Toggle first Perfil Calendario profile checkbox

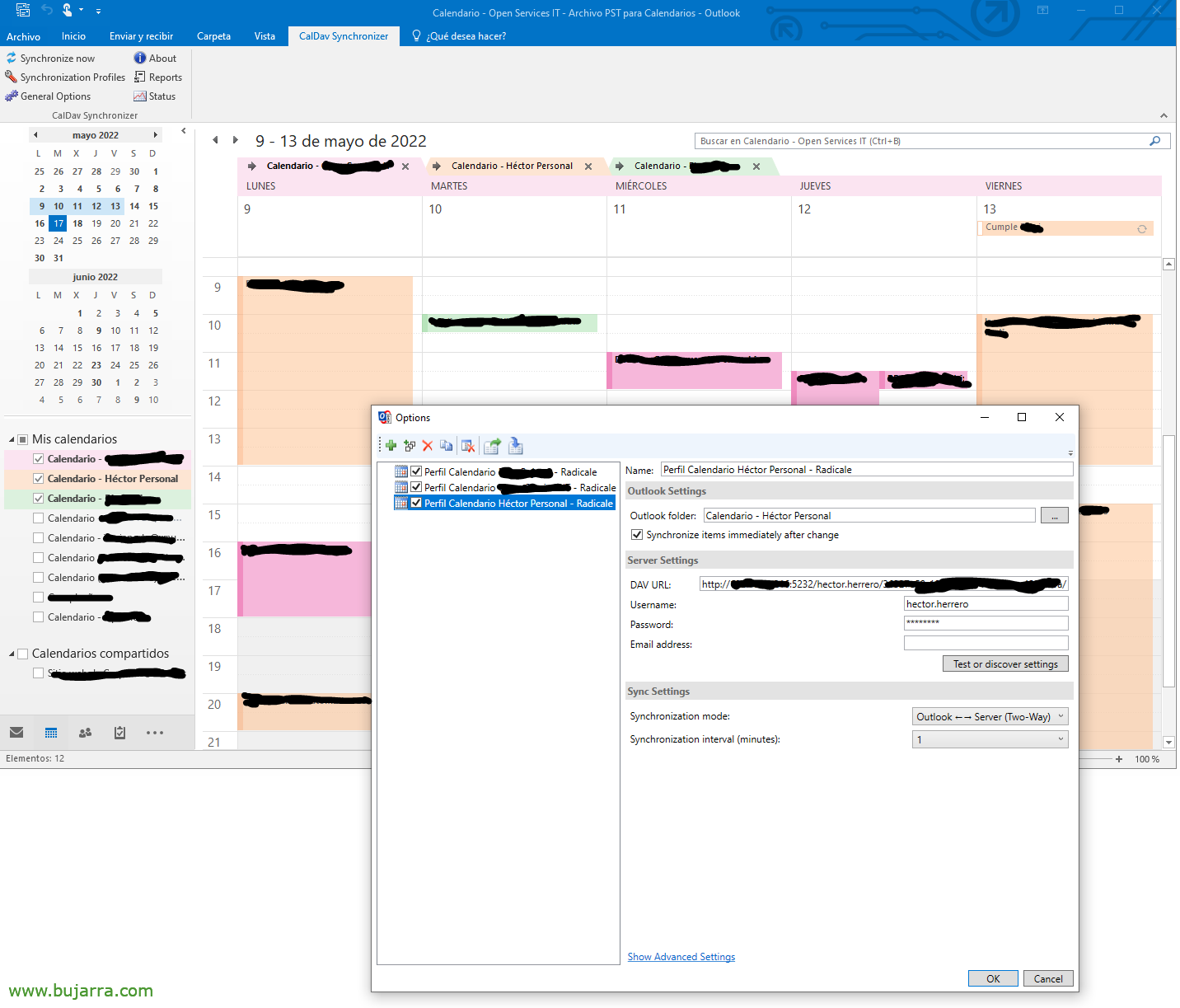416,471
